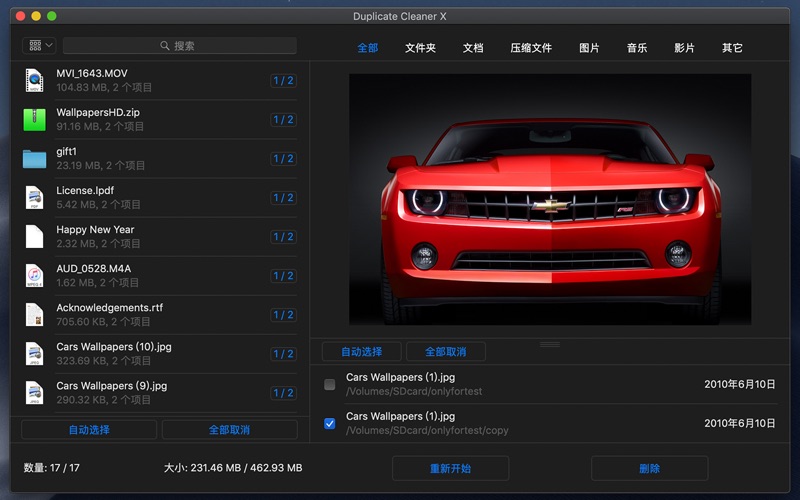Open the grid view mode dropdown
Image resolution: width=800 pixels, height=500 pixels.
pos(39,45)
